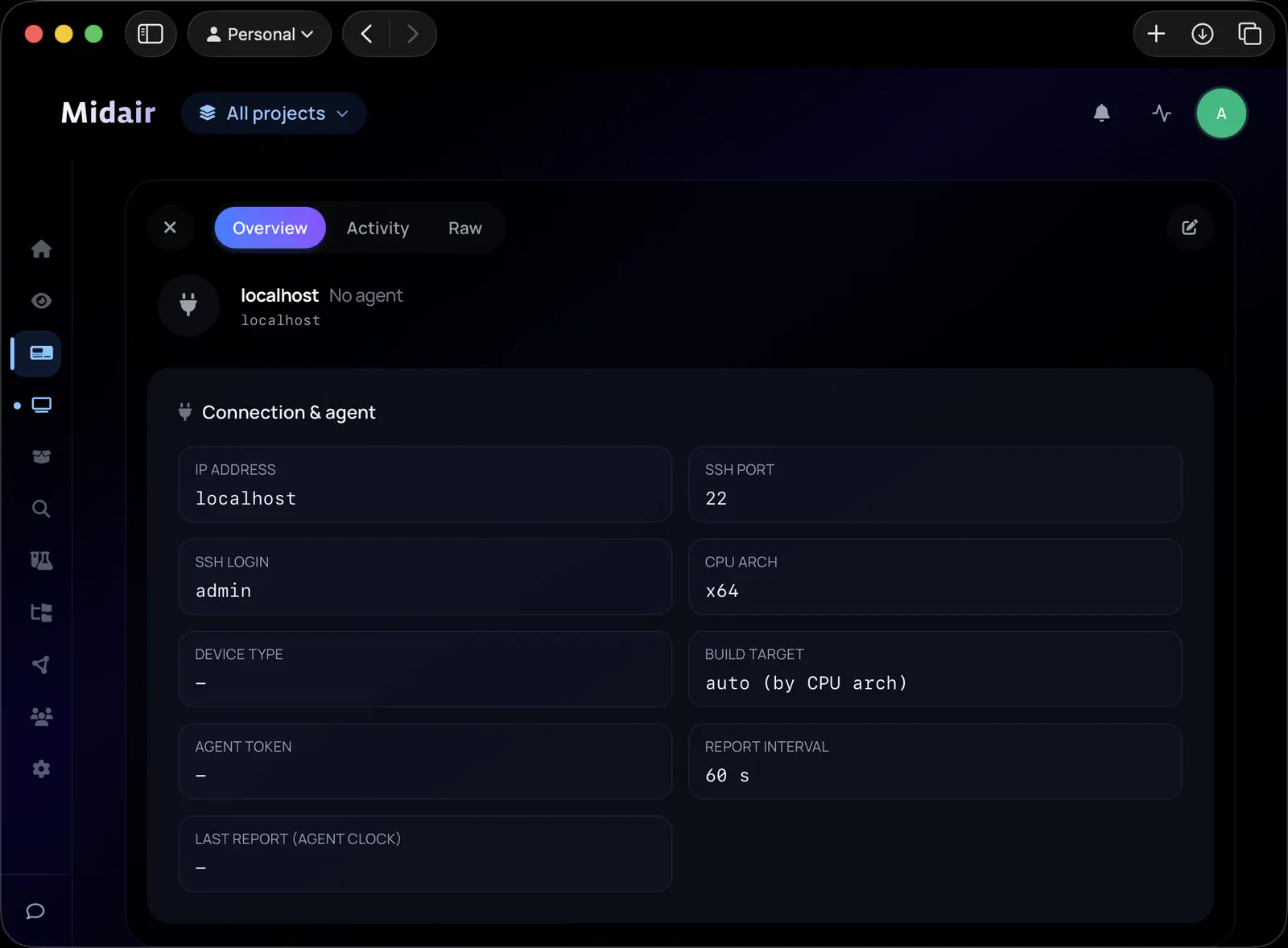The height and width of the screenshot is (948, 1288).
Task: Edit the device with pencil icon
Action: click(1190, 228)
